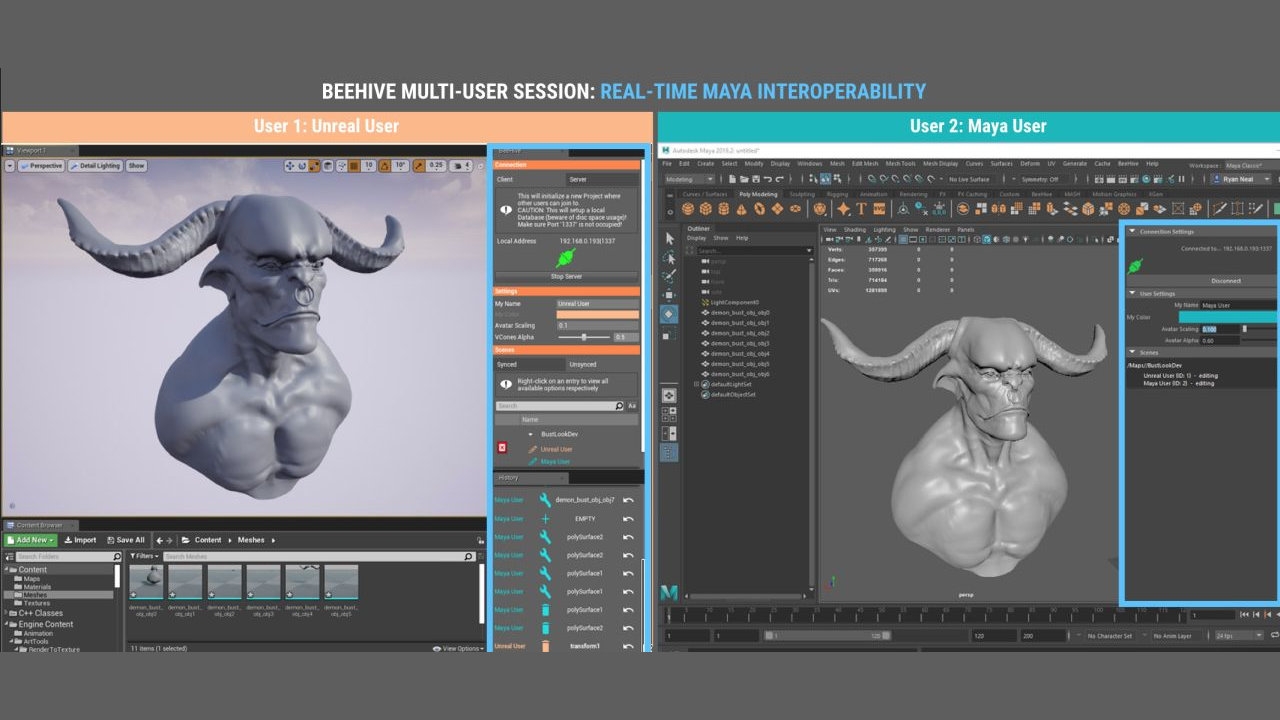Toggle rotation snapping icon in Unreal viewport
The height and width of the screenshot is (720, 1280).
click(x=385, y=166)
